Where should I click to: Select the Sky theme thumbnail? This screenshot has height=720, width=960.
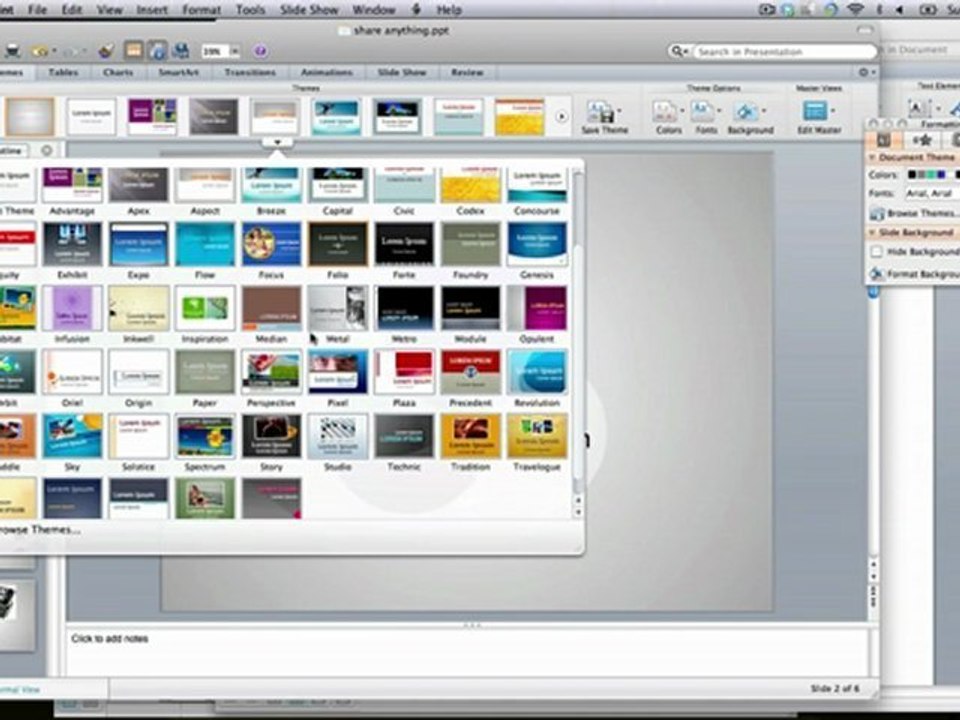[x=72, y=437]
